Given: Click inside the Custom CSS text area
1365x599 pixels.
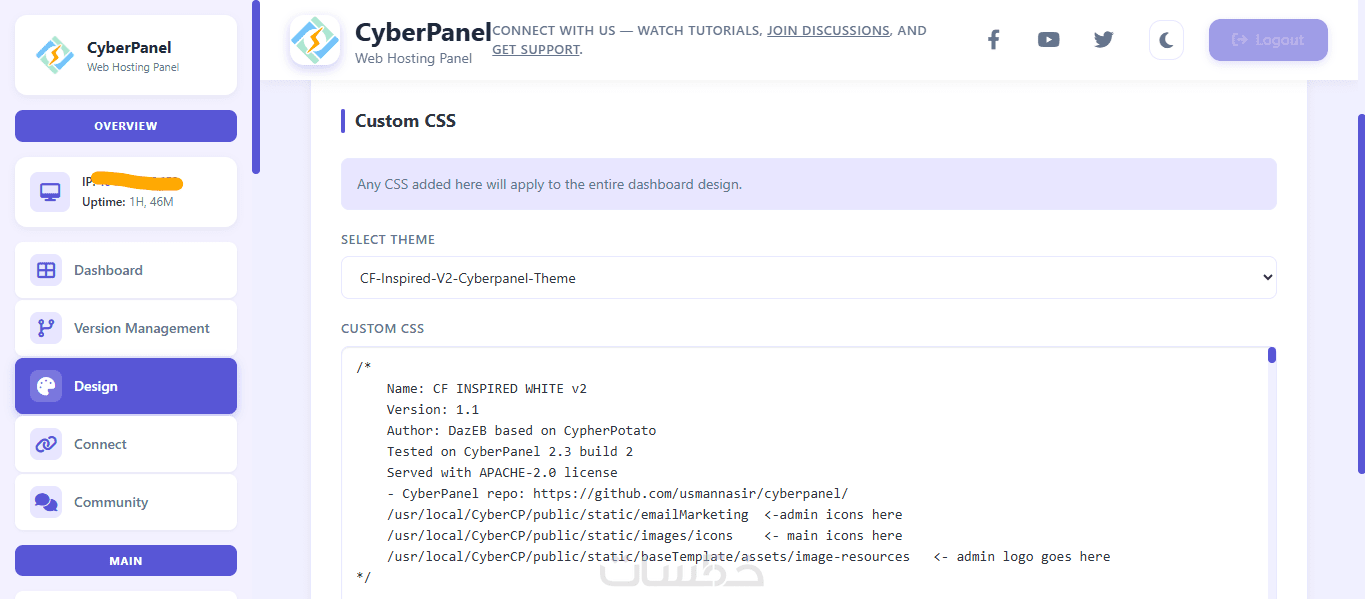Looking at the screenshot, I should [x=800, y=480].
